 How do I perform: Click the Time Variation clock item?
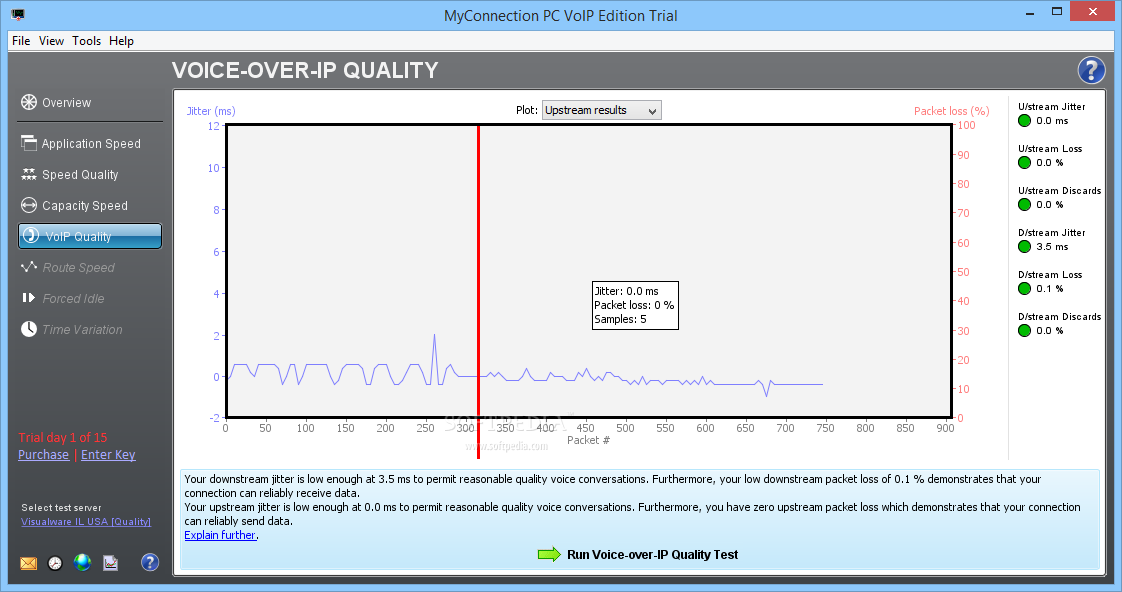[x=72, y=329]
